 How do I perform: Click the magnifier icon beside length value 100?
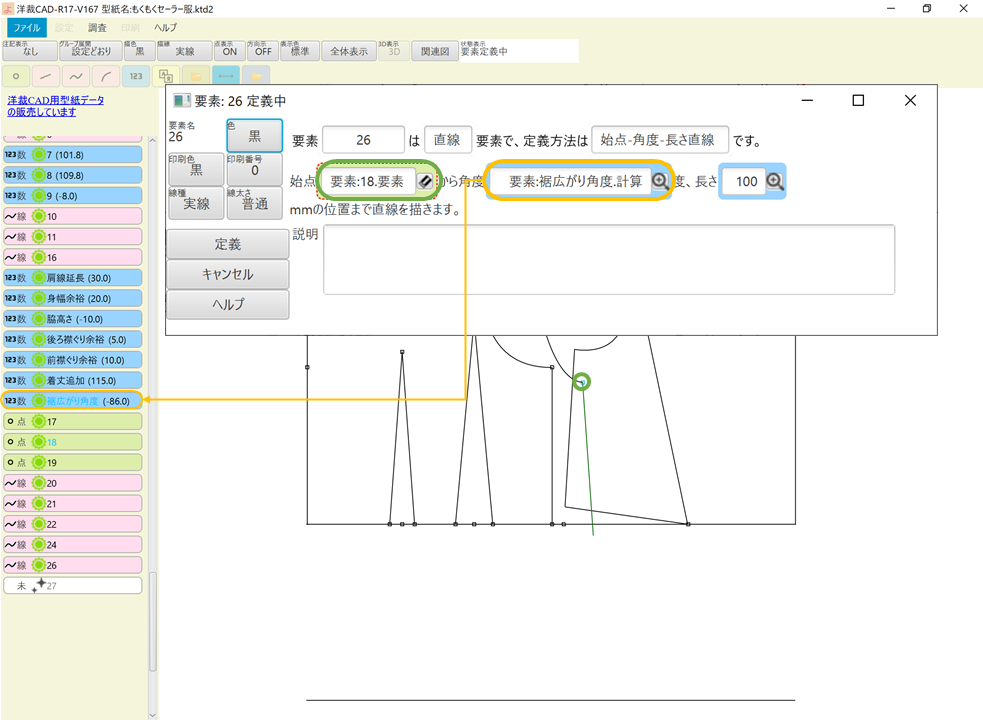click(x=772, y=181)
